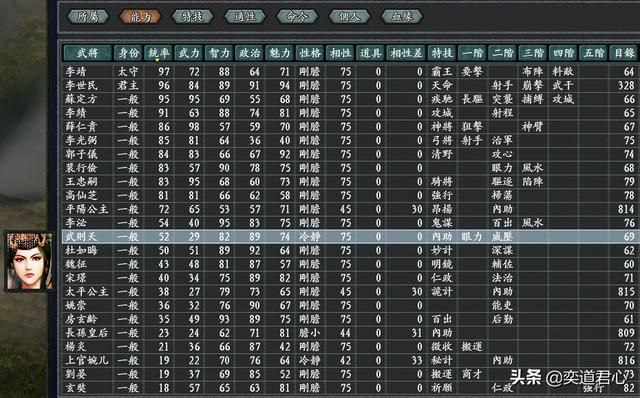
Task: Click 神將 skill in 薛仁貴 row
Action: (442, 127)
